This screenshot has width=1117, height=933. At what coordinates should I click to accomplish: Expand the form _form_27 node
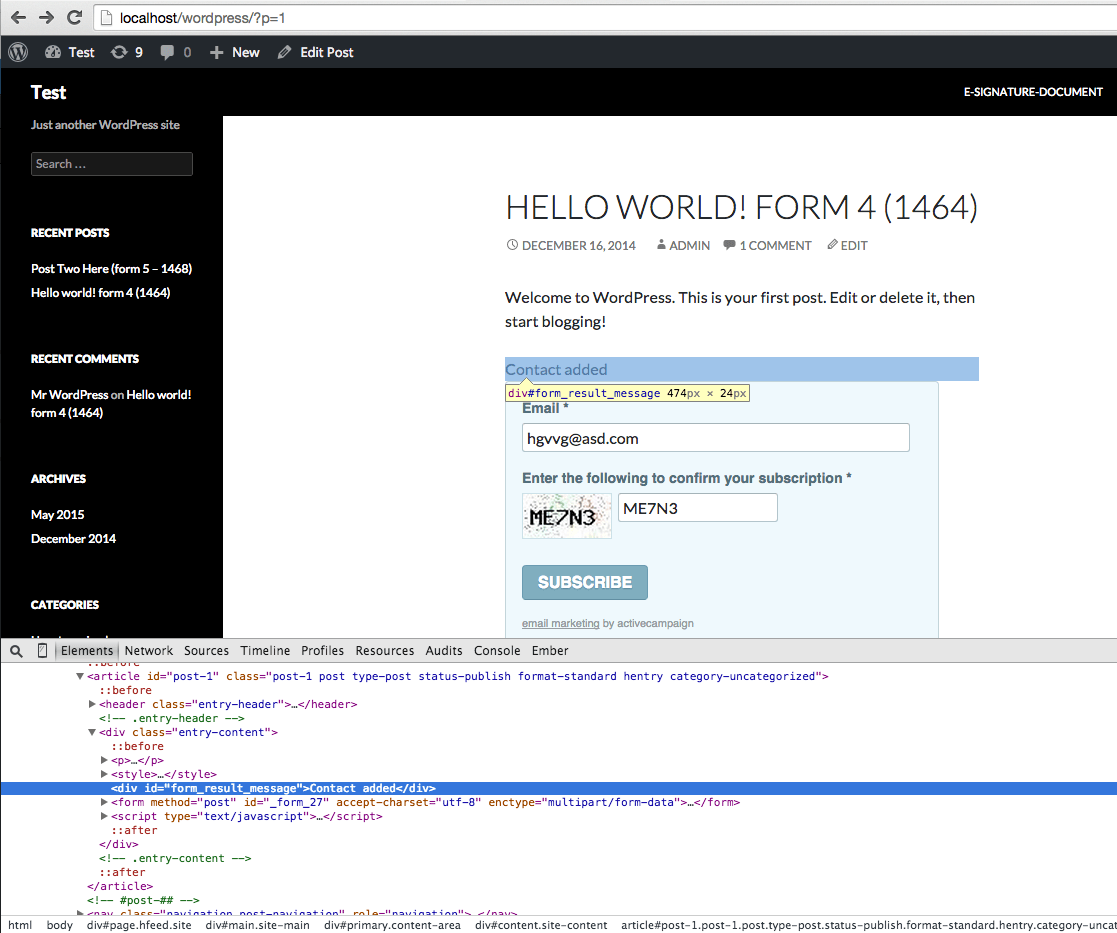[x=105, y=802]
